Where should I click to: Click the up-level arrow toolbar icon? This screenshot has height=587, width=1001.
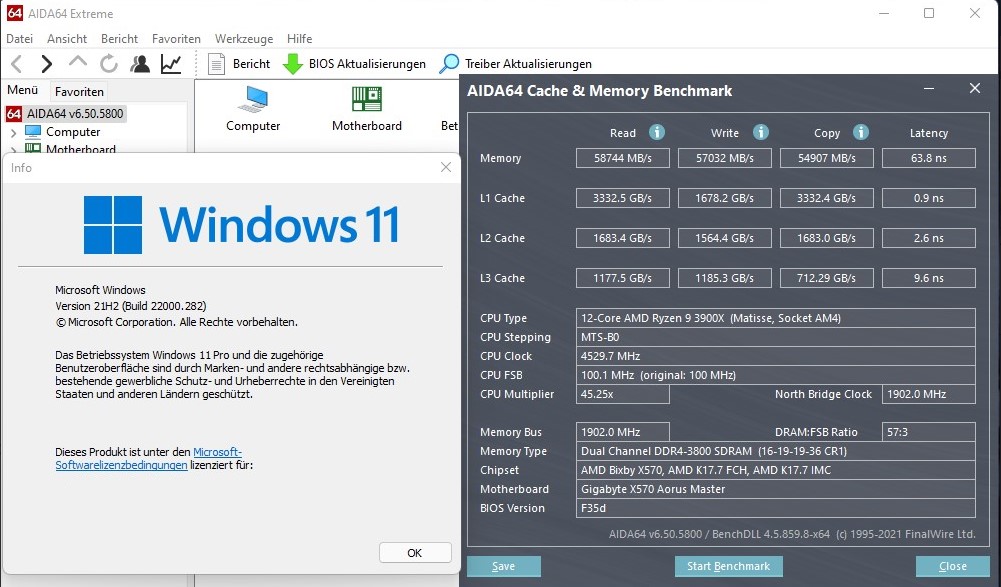pyautogui.click(x=78, y=62)
